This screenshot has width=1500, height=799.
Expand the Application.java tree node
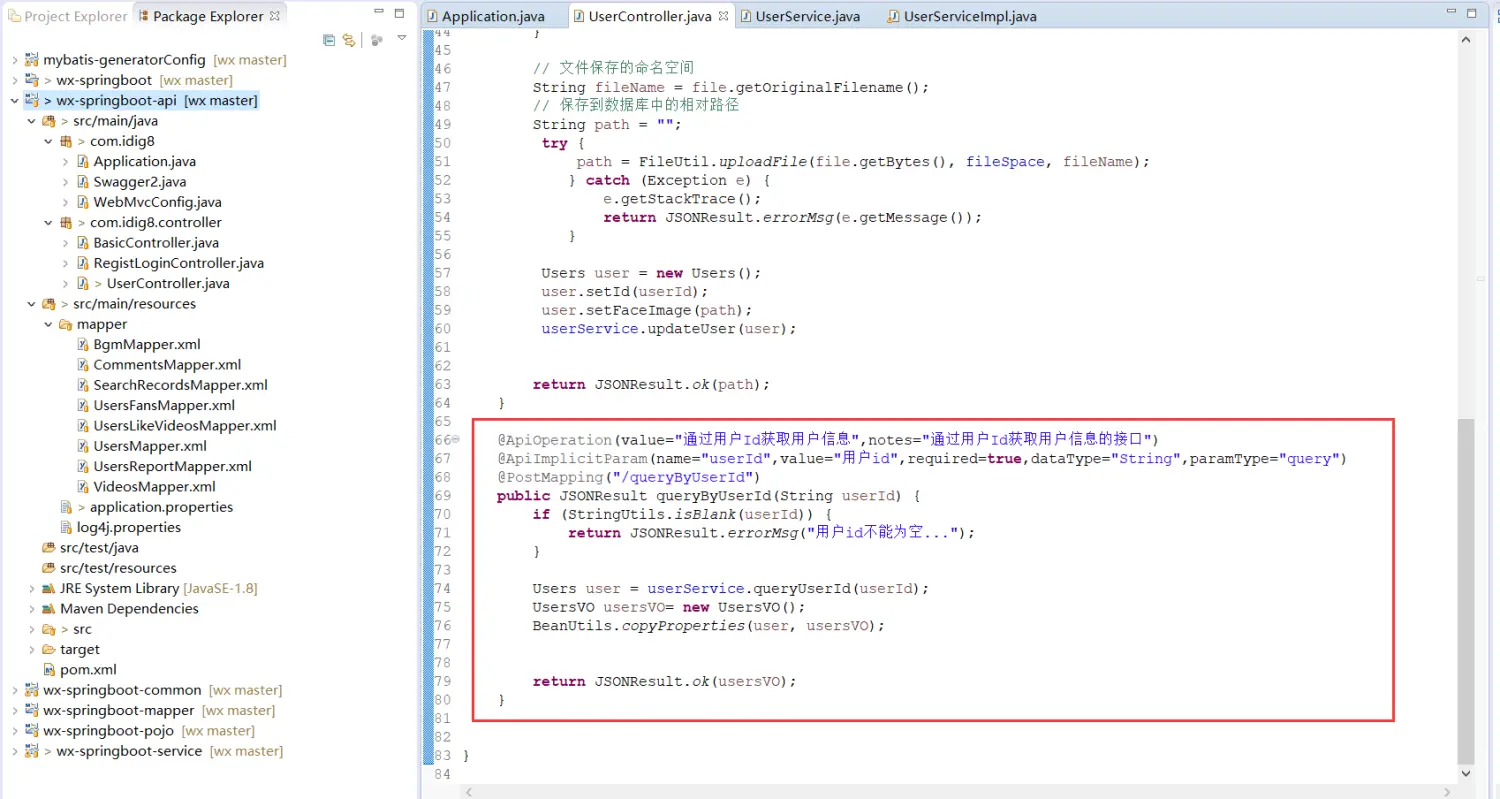click(x=65, y=161)
